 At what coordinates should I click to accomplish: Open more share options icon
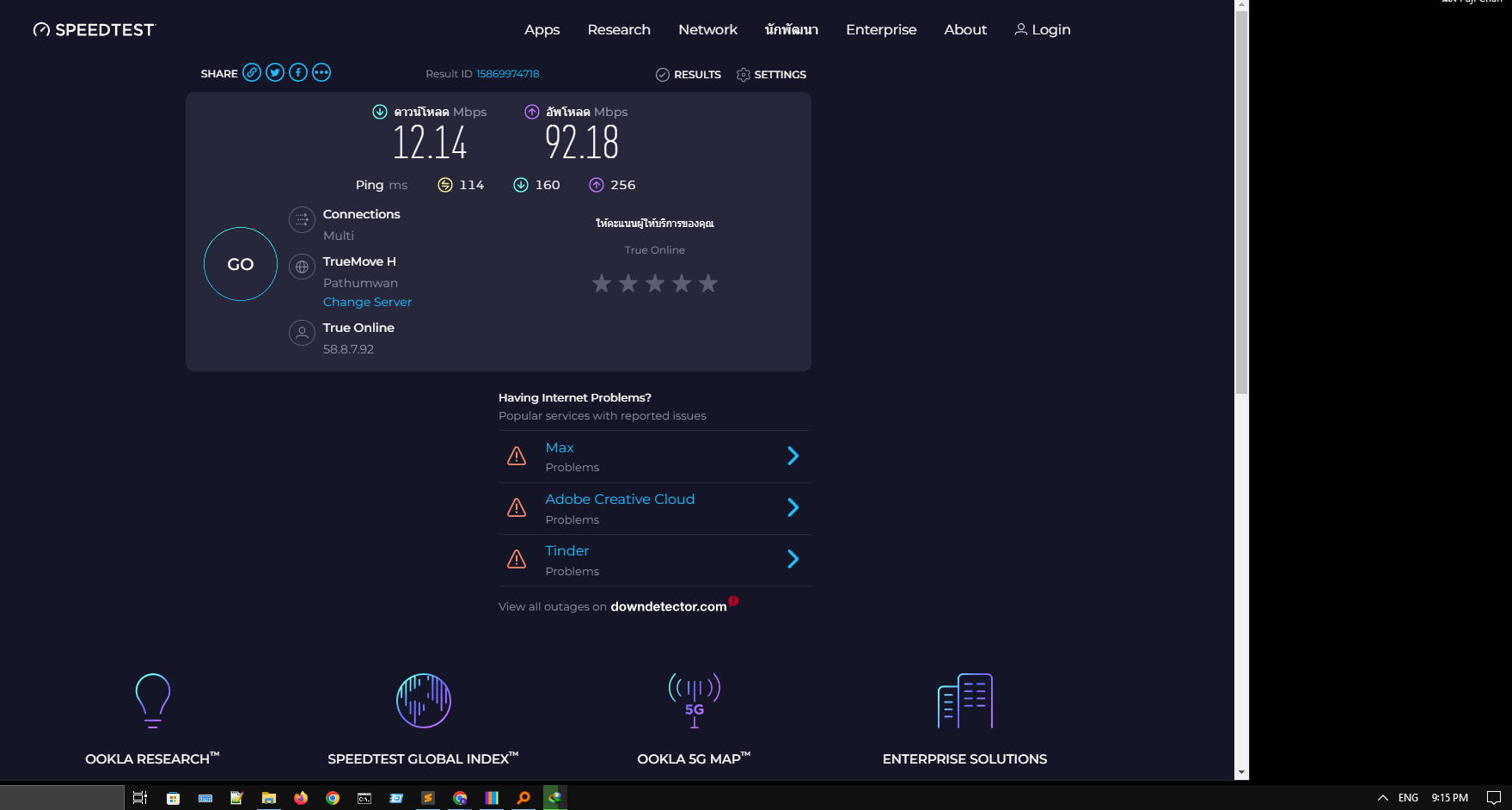(321, 72)
